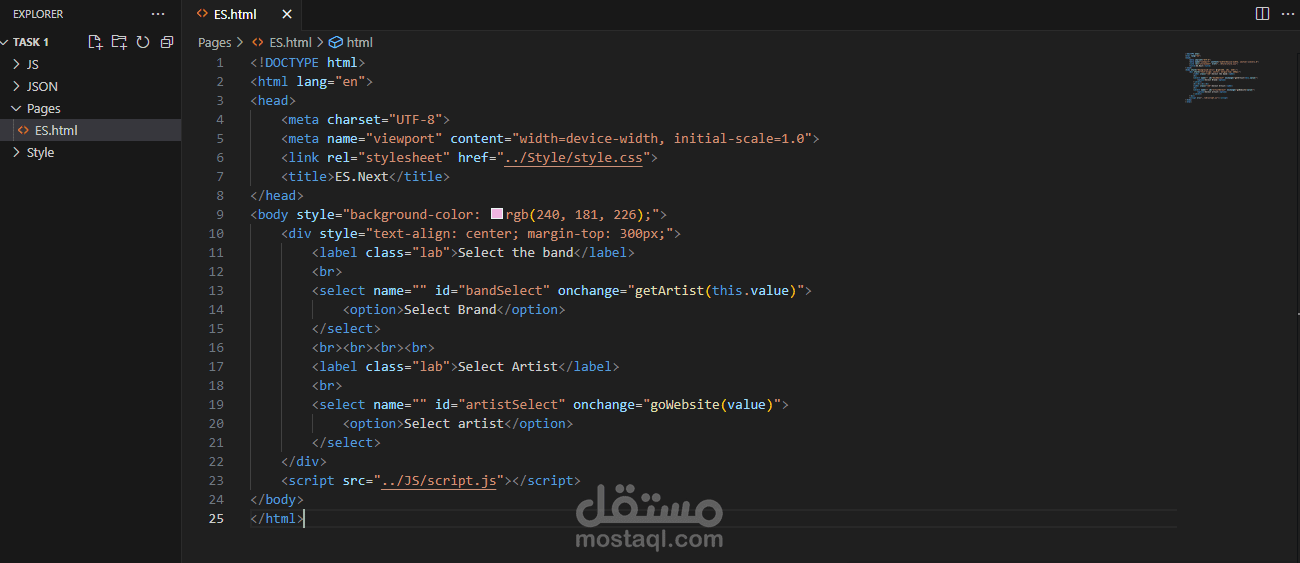Click line number 13 in gutter
Image resolution: width=1300 pixels, height=563 pixels.
(216, 290)
